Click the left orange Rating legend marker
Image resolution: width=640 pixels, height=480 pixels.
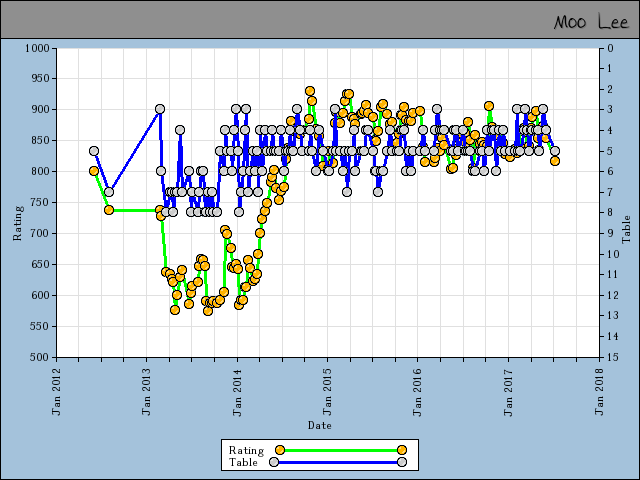281,450
